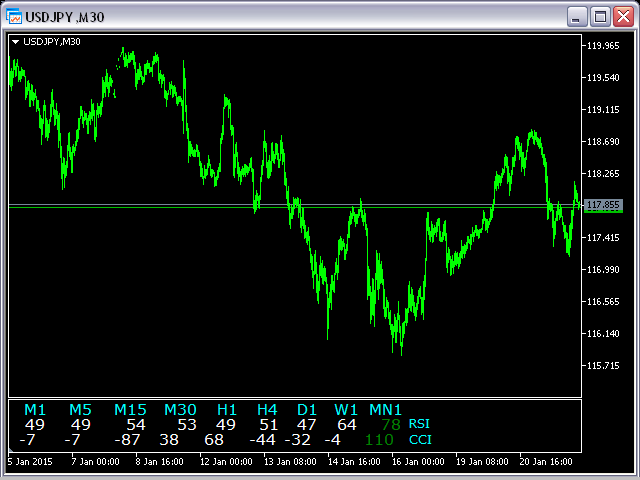Click the RSI indicator label
The height and width of the screenshot is (480, 640).
(419, 424)
